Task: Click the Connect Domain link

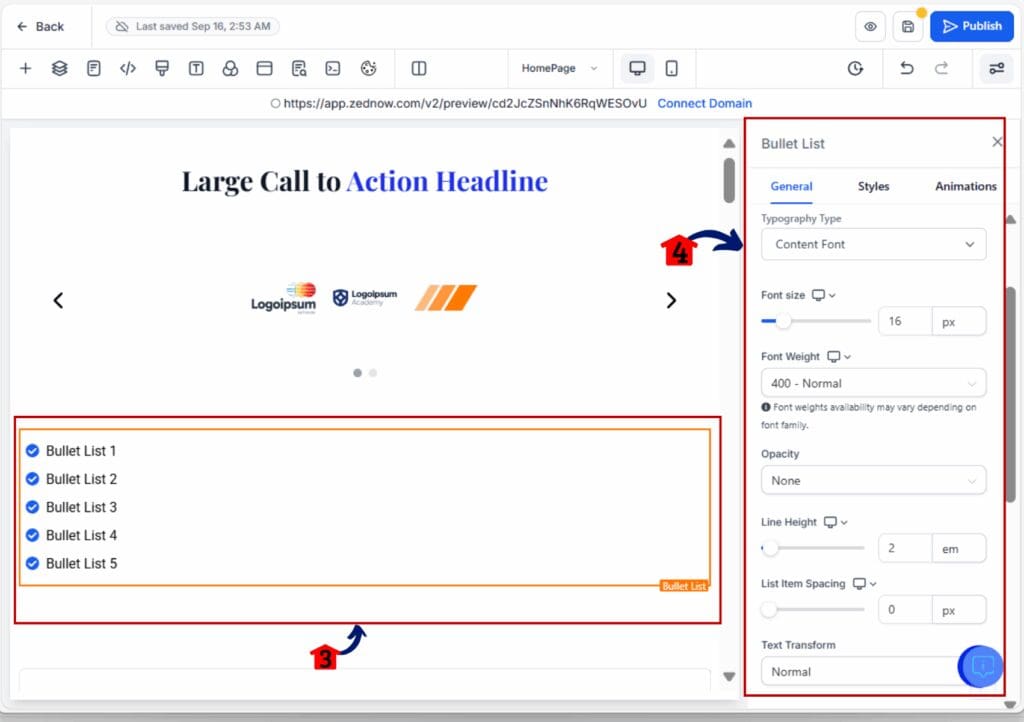Action: [704, 103]
